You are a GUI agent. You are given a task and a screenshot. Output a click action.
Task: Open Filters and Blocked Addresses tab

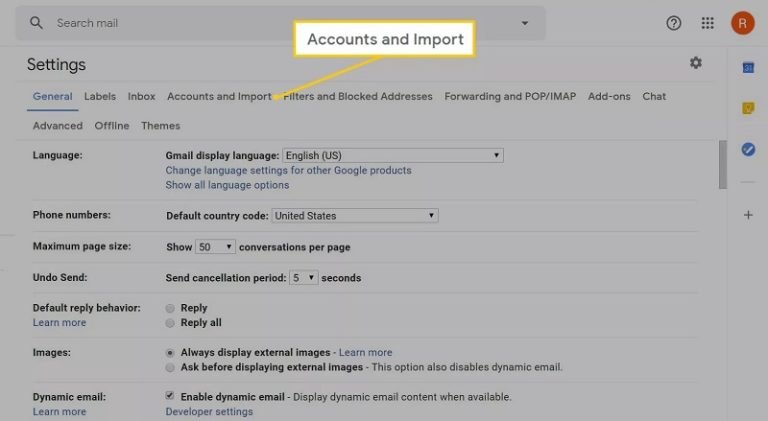click(x=358, y=97)
